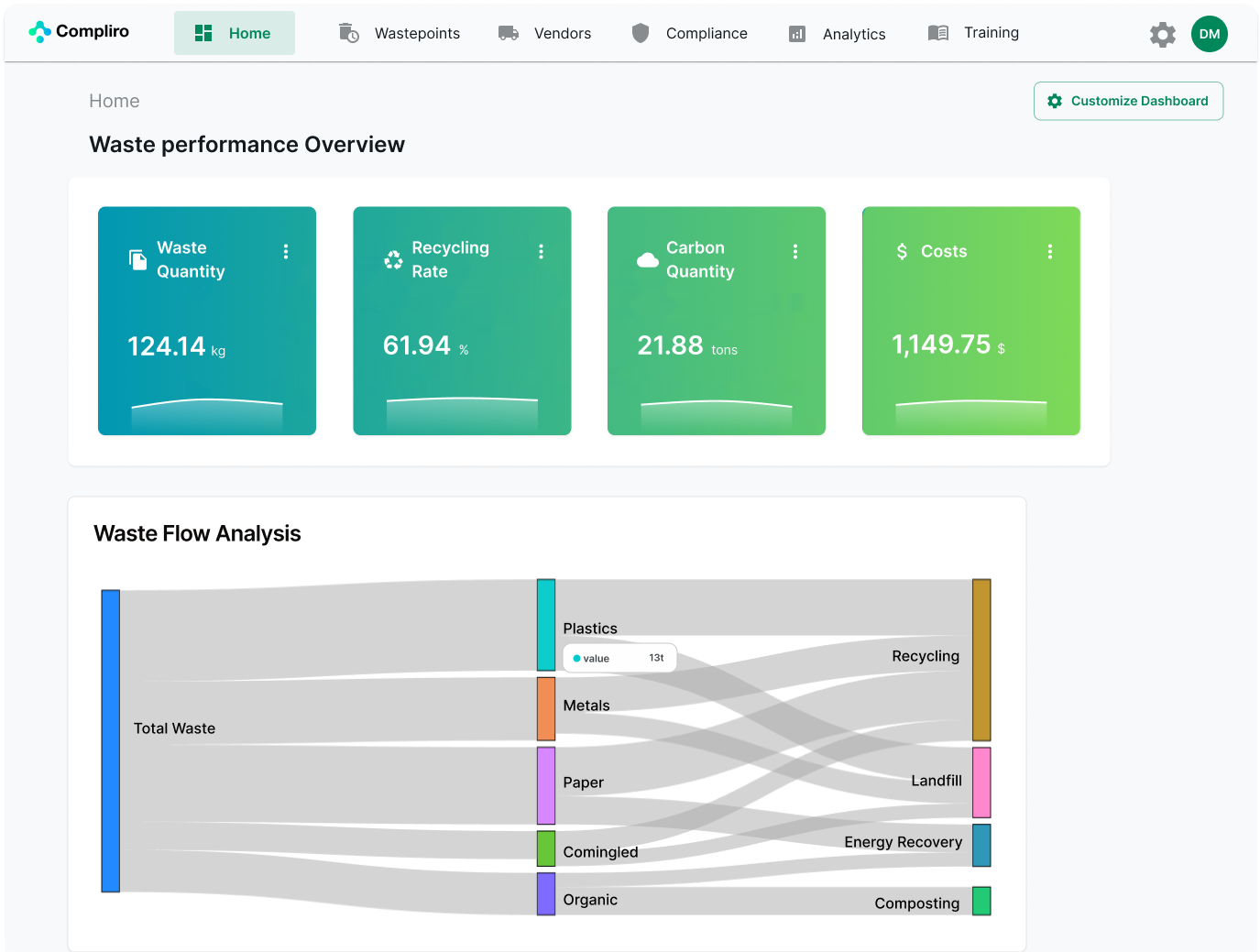Click the Energy Recovery label

[904, 842]
